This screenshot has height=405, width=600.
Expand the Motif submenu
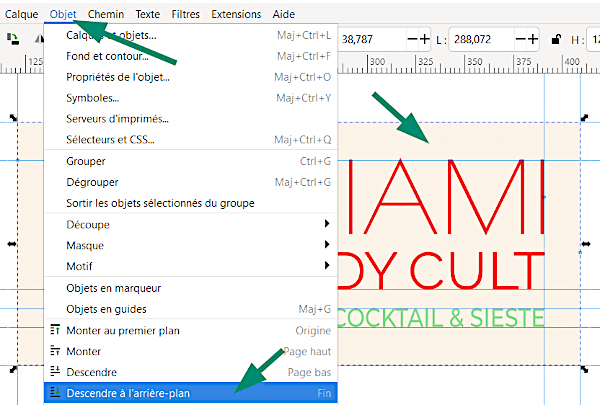(191, 266)
